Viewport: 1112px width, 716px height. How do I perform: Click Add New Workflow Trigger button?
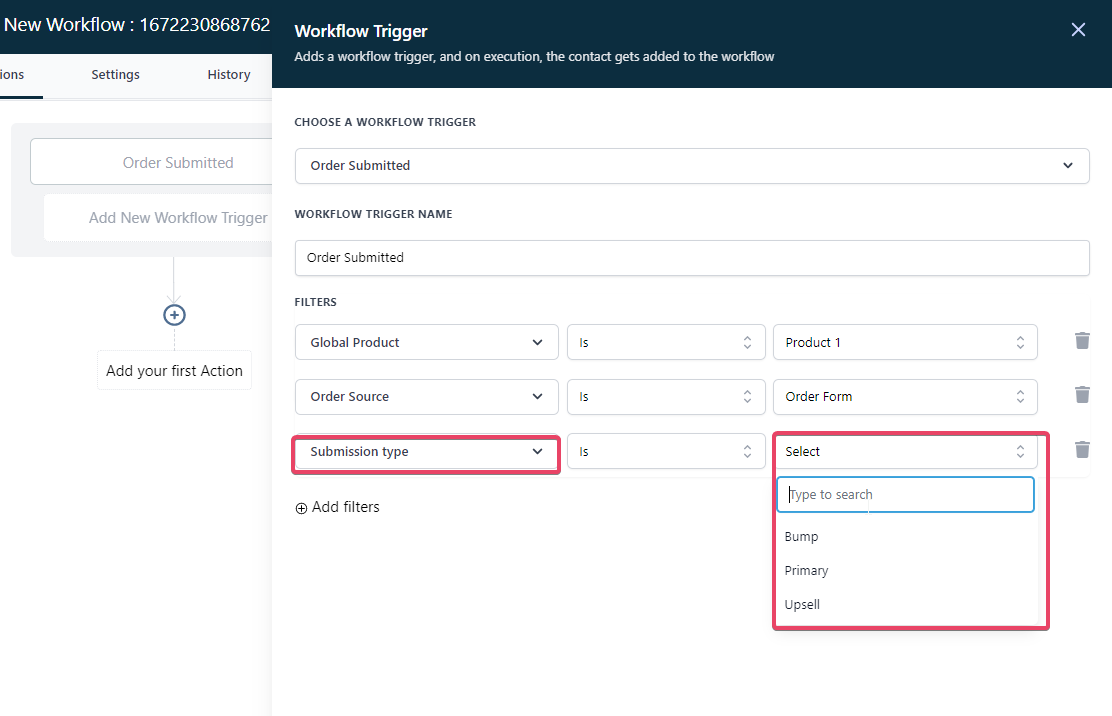[177, 218]
